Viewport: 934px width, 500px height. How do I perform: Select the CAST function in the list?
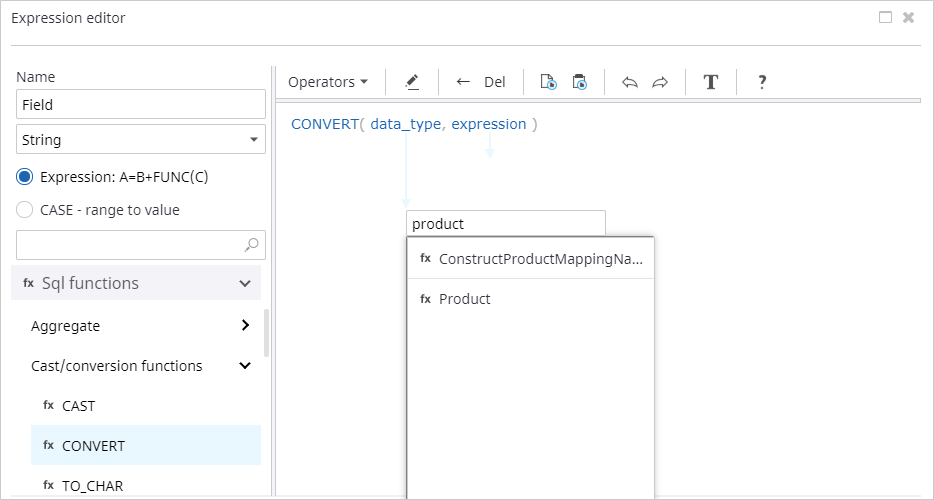[79, 406]
